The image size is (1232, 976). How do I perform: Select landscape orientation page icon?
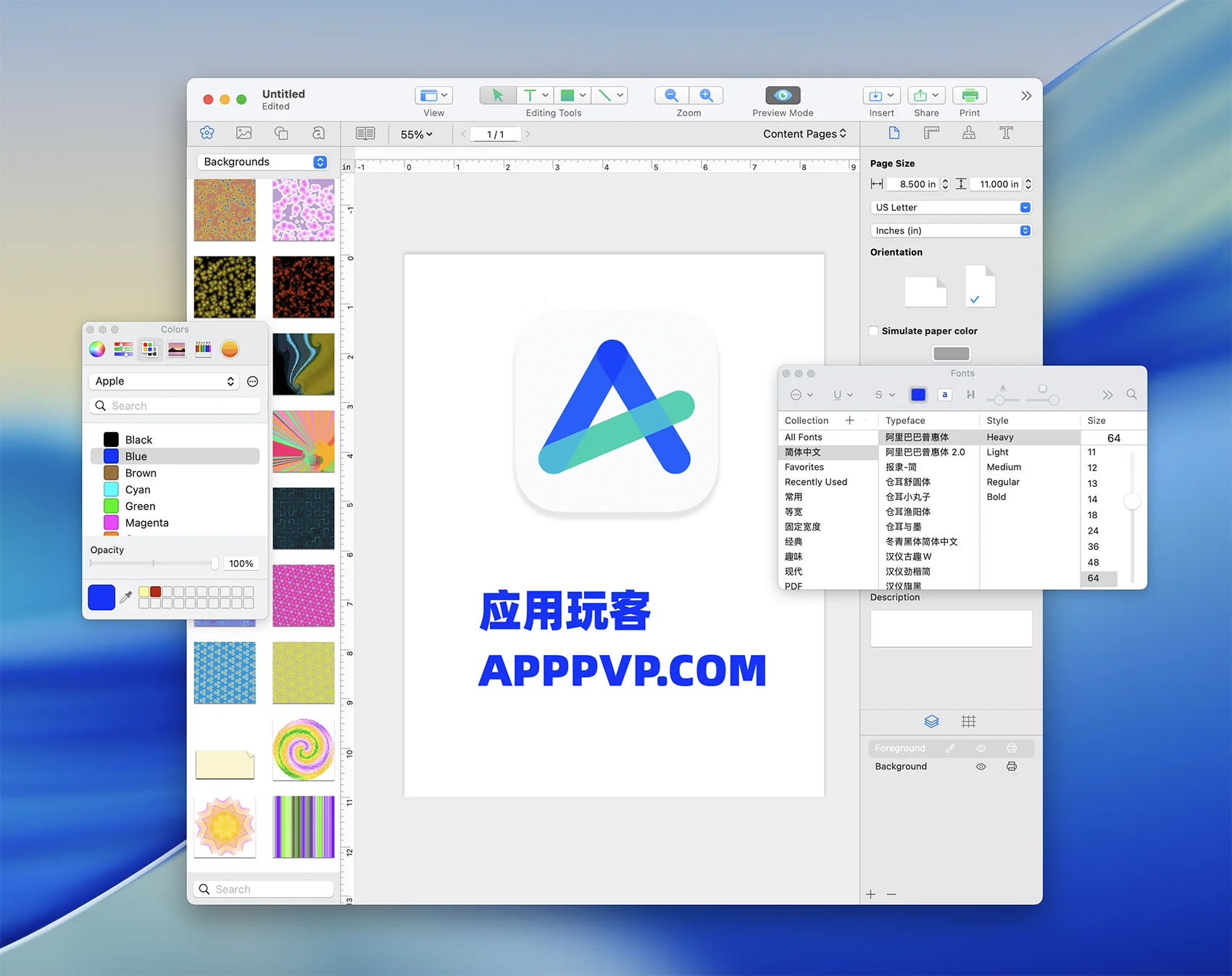tap(925, 291)
